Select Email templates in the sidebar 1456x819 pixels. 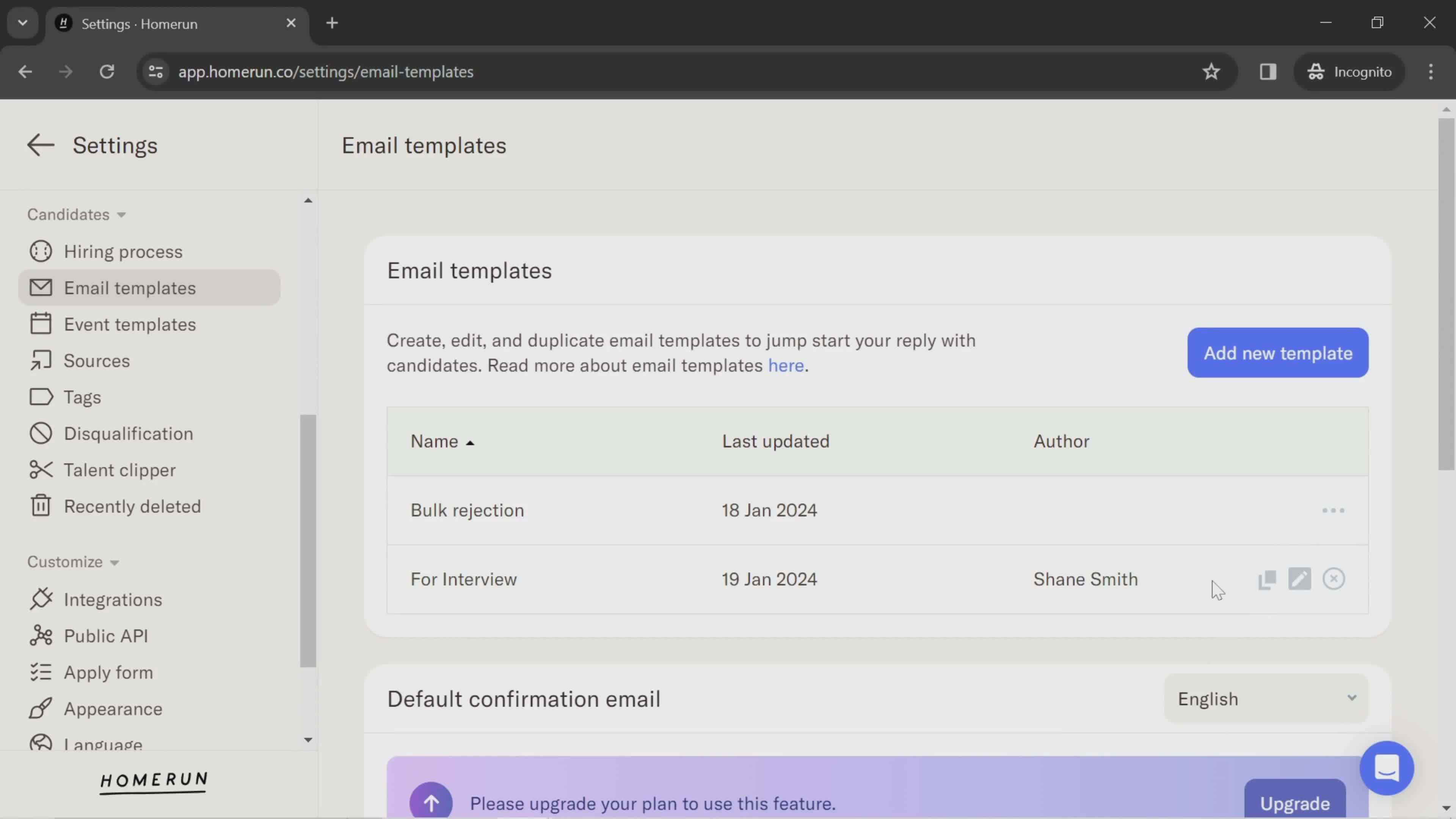click(x=149, y=288)
